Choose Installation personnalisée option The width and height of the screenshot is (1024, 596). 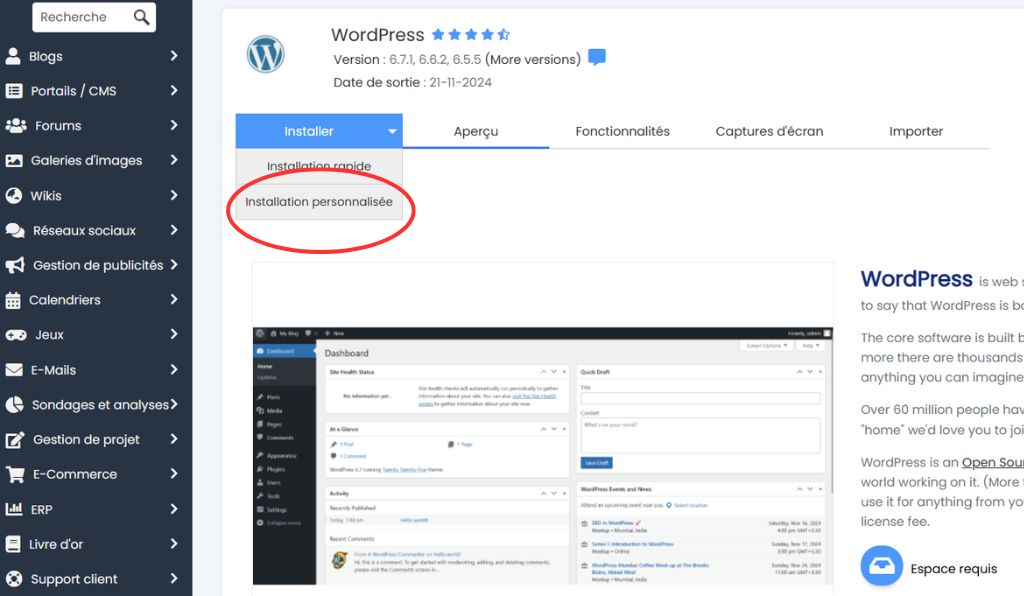tap(319, 202)
